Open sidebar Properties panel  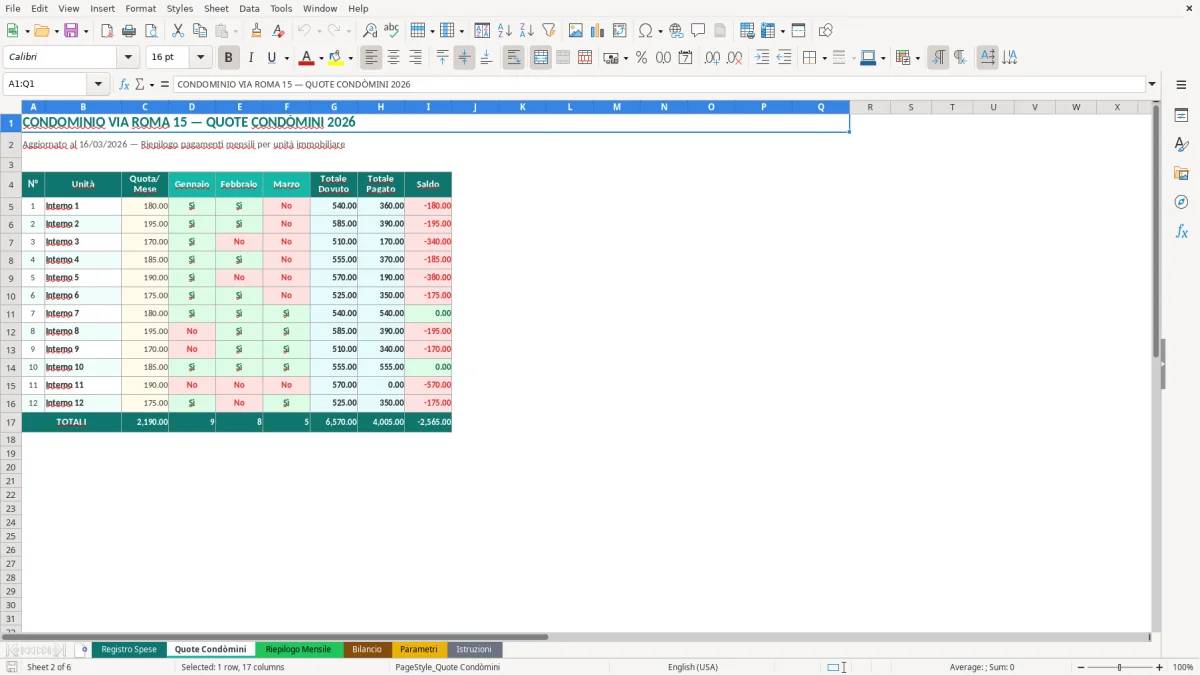pos(1181,116)
